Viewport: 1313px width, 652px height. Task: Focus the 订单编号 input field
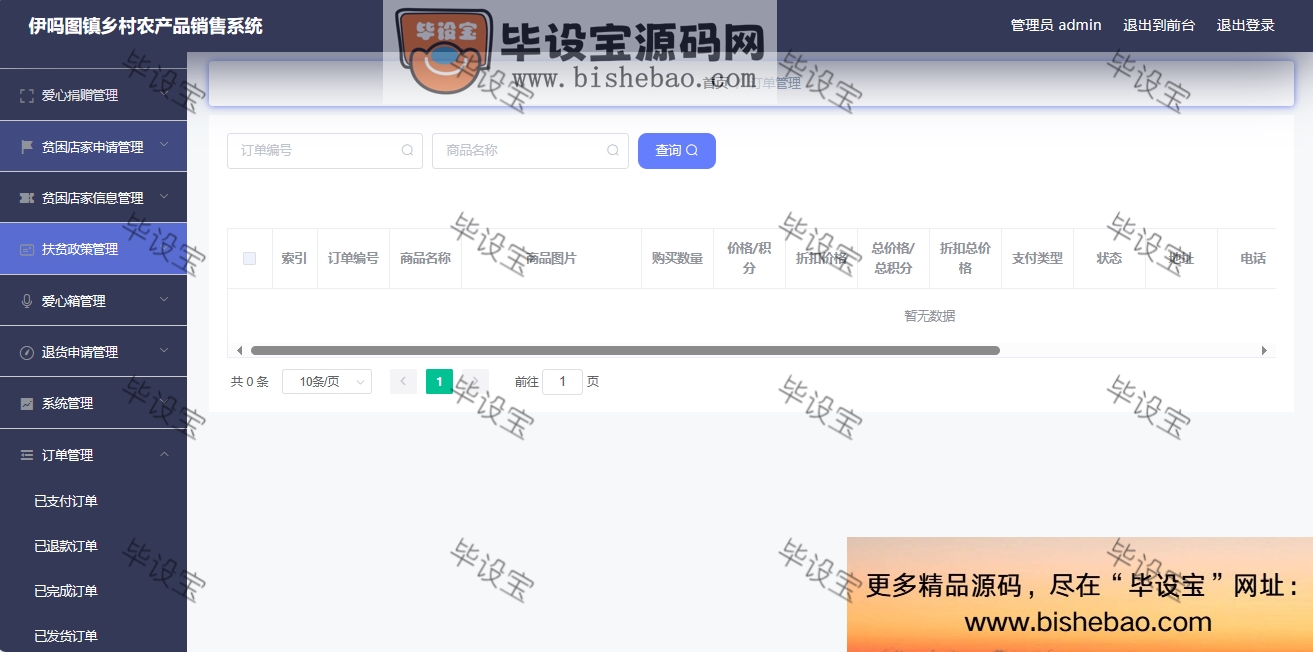[x=325, y=151]
